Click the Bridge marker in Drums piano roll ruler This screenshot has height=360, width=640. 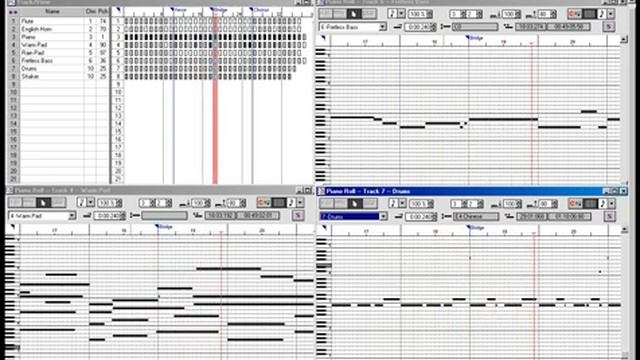pyautogui.click(x=475, y=227)
